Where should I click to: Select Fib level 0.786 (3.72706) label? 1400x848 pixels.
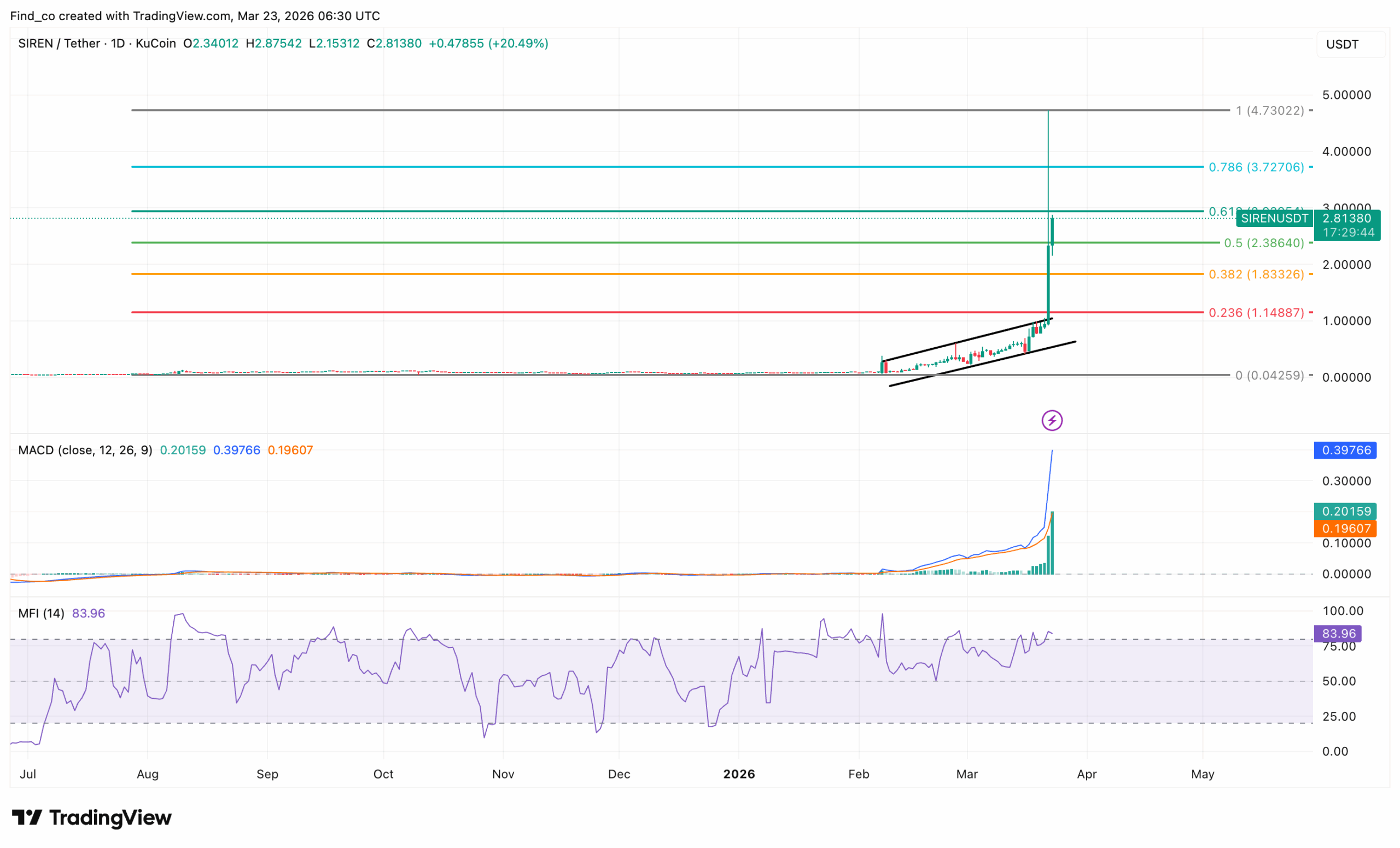pyautogui.click(x=1256, y=167)
